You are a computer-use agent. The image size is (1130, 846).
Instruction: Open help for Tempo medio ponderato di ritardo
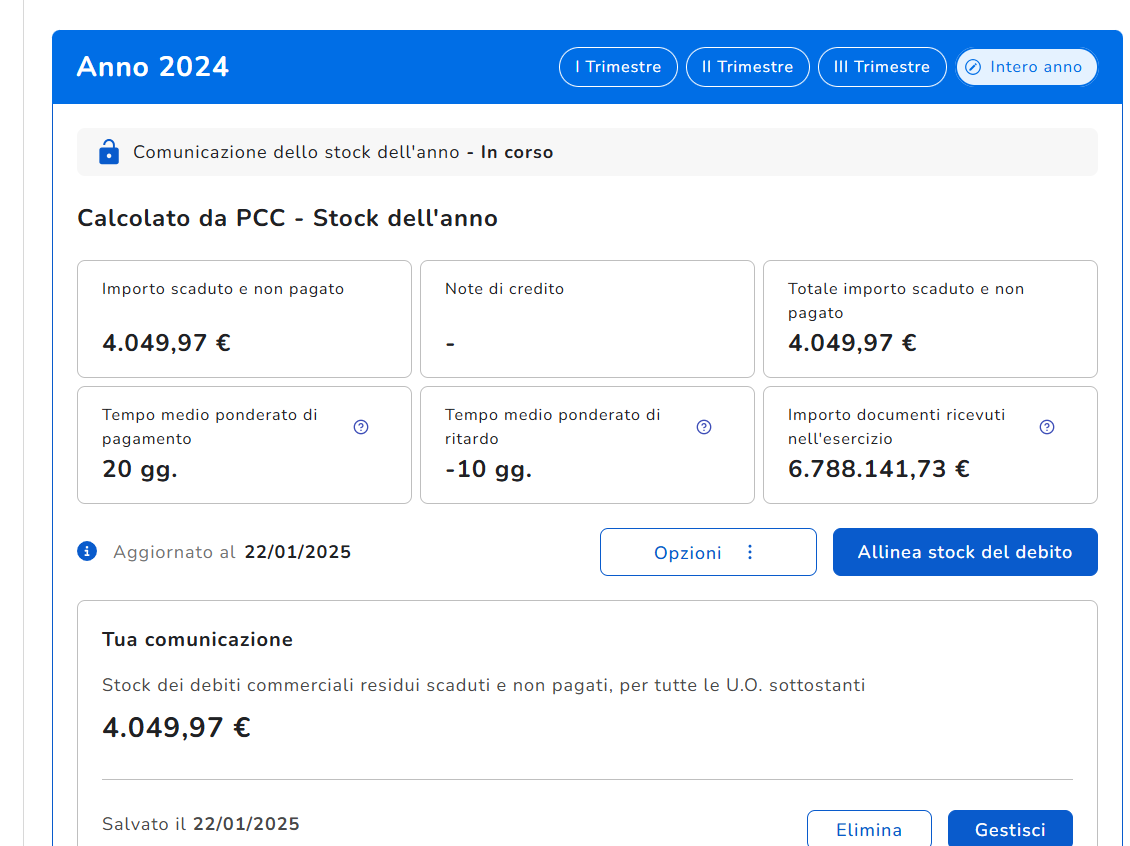[704, 427]
